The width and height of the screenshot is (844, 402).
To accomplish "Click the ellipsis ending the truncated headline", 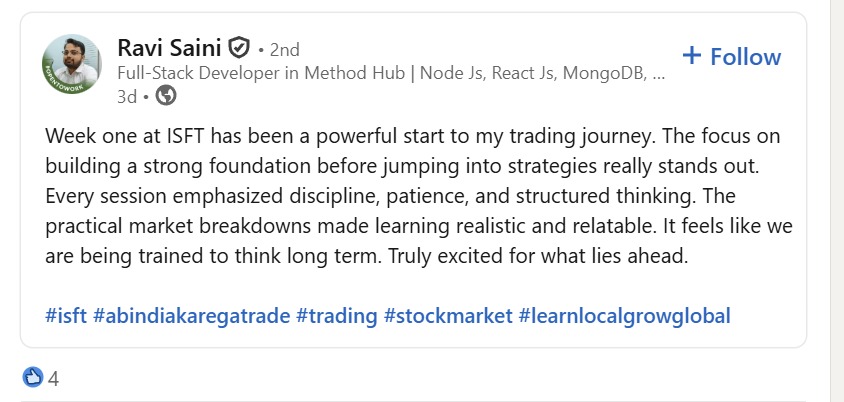I will tap(658, 73).
